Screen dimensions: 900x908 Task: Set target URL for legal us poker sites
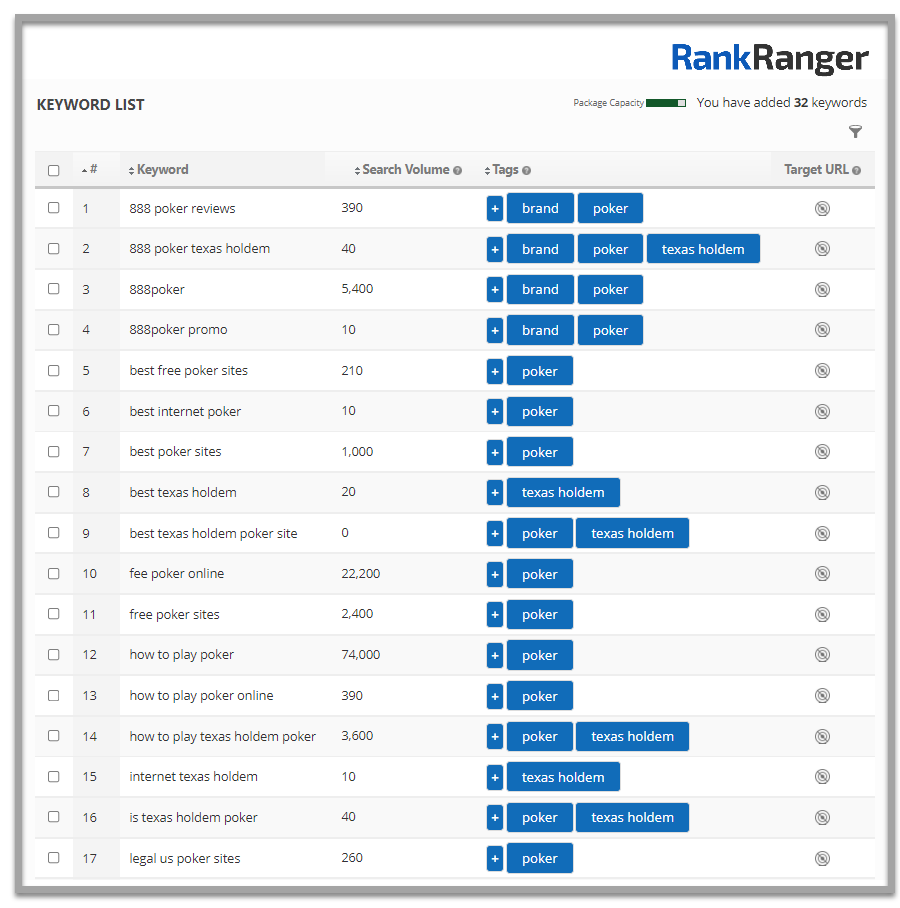822,858
